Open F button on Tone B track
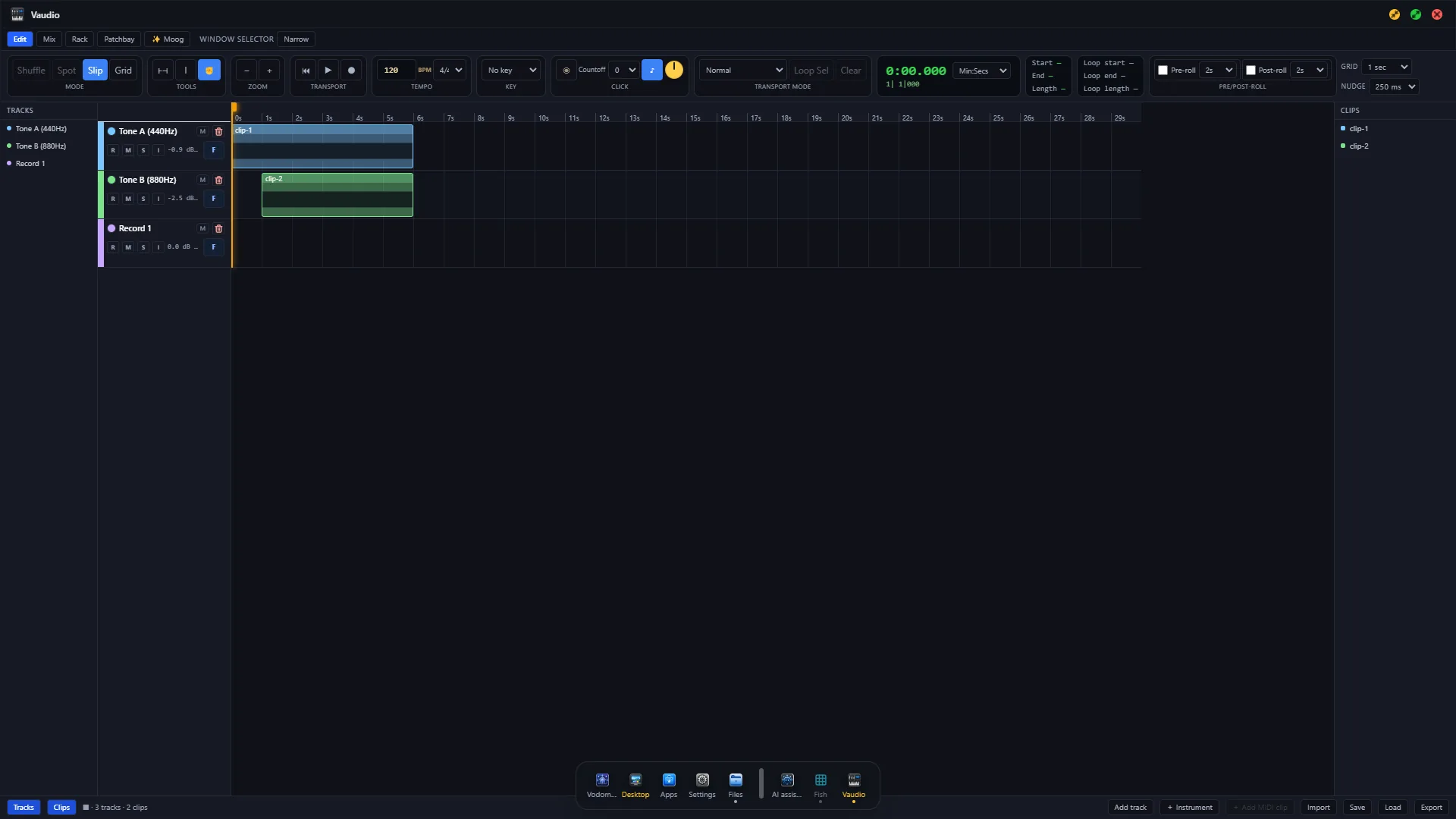 (214, 199)
